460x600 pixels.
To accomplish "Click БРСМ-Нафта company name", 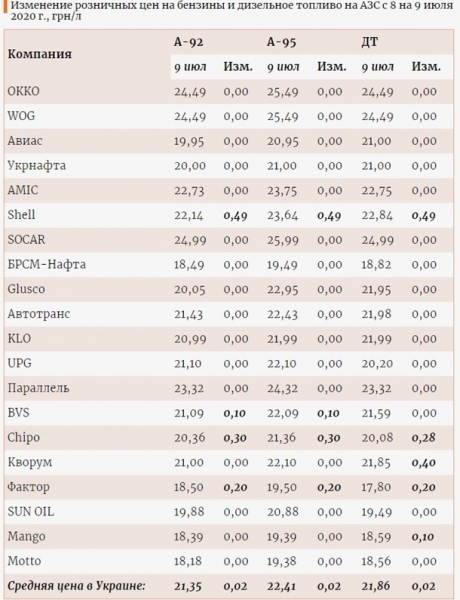I will 47,264.
